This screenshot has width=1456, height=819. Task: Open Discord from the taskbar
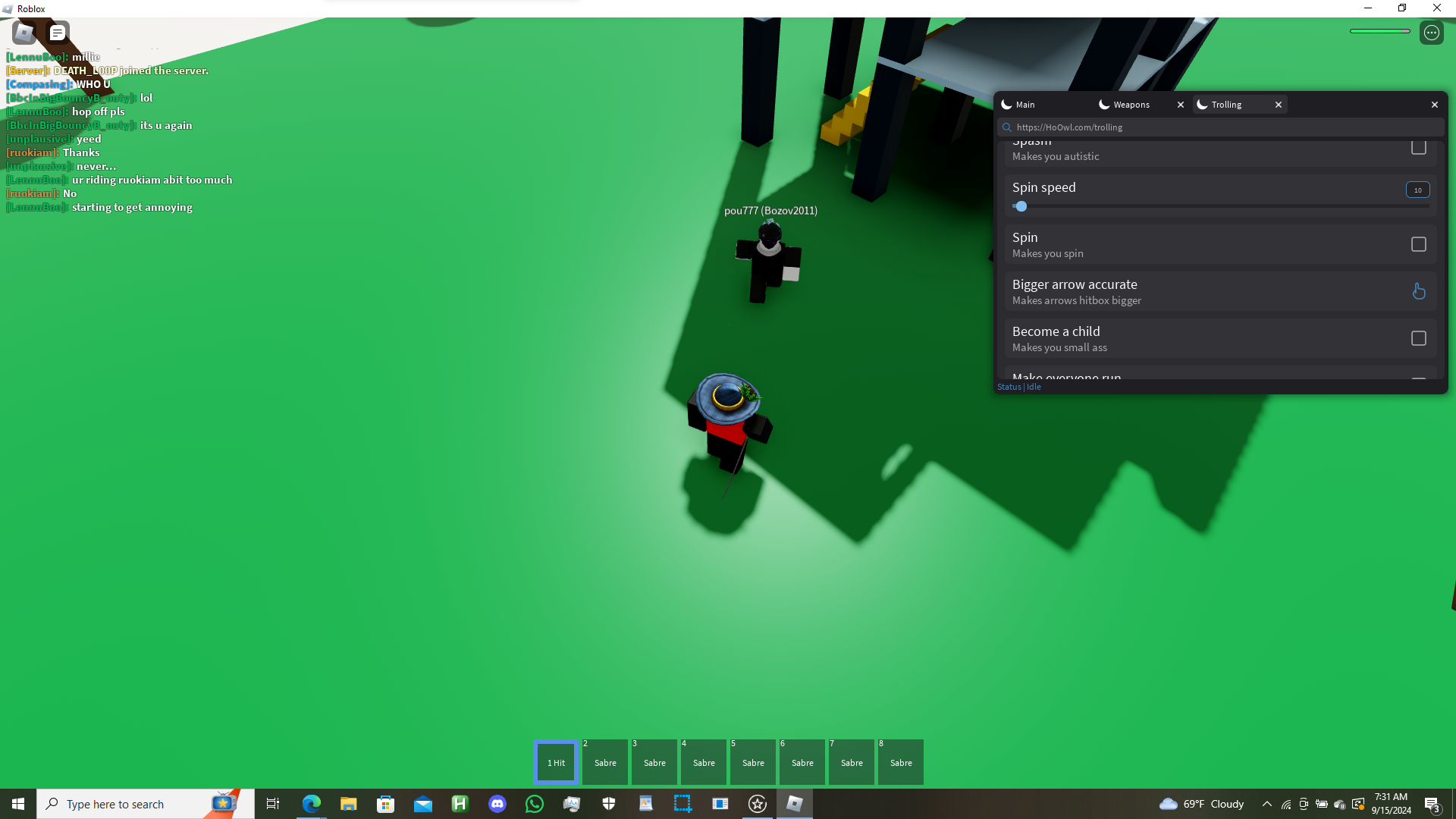497,804
